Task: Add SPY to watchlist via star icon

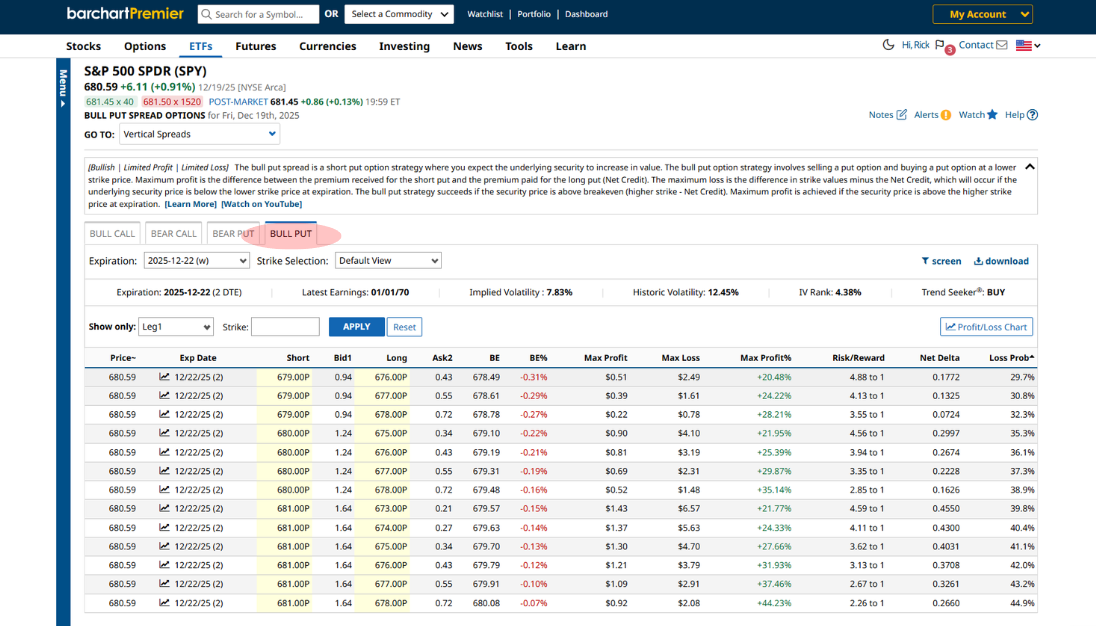Action: click(992, 115)
